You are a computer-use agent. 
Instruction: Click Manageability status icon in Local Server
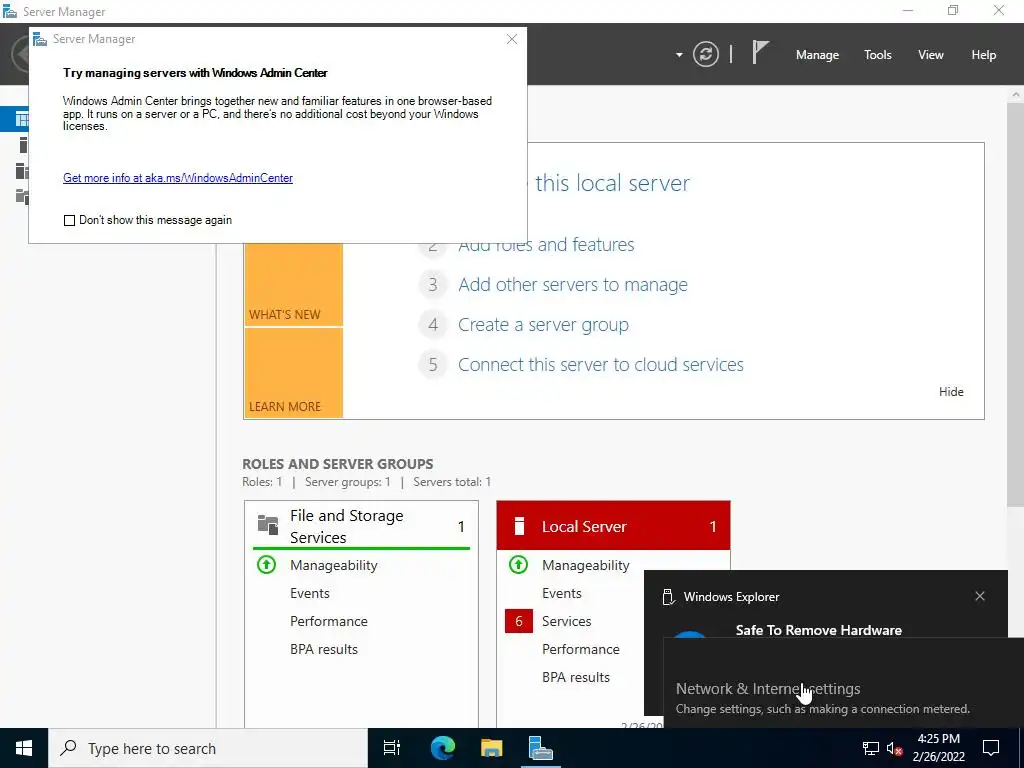(x=519, y=565)
